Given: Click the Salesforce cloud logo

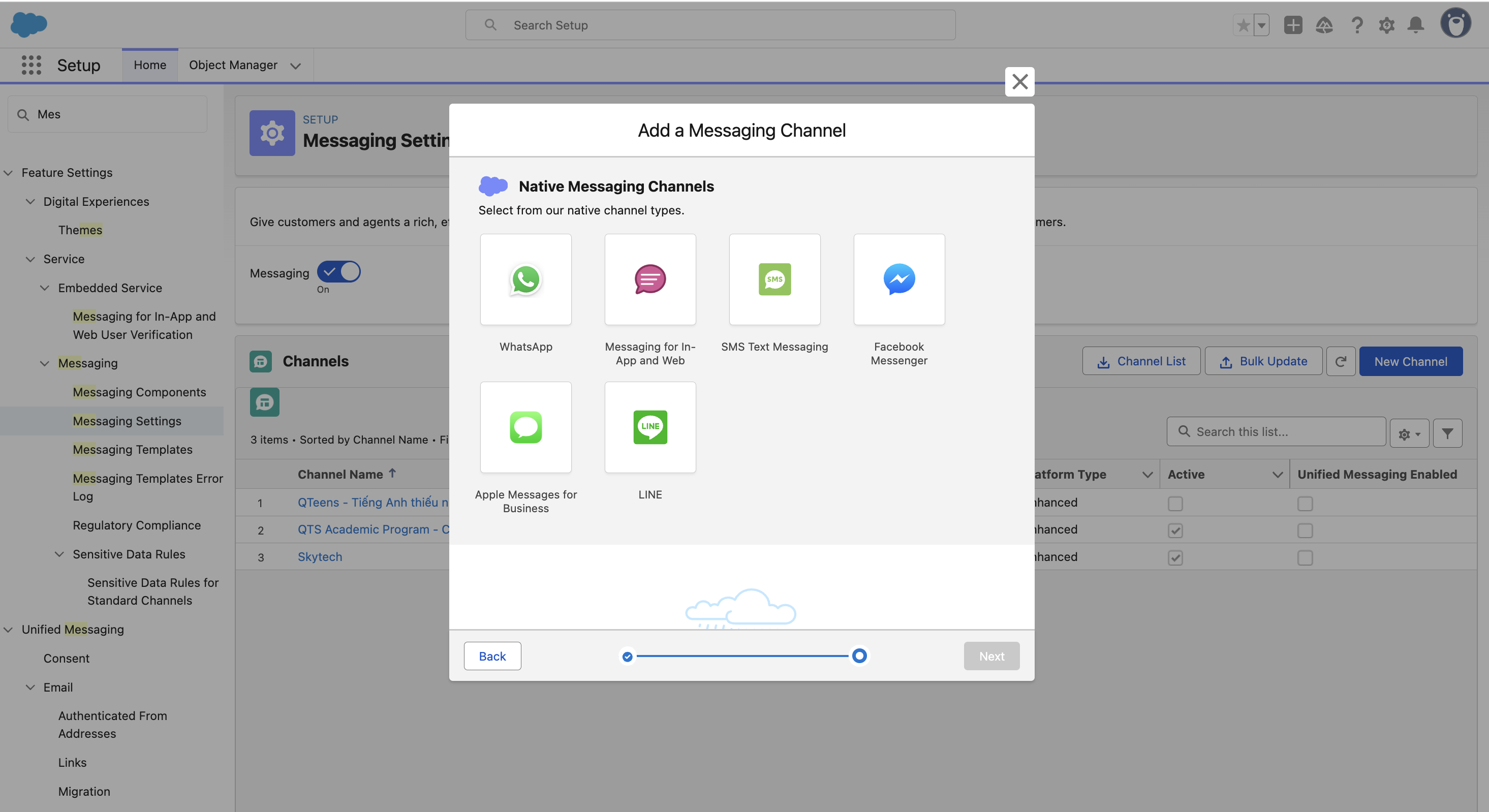Looking at the screenshot, I should pos(29,24).
